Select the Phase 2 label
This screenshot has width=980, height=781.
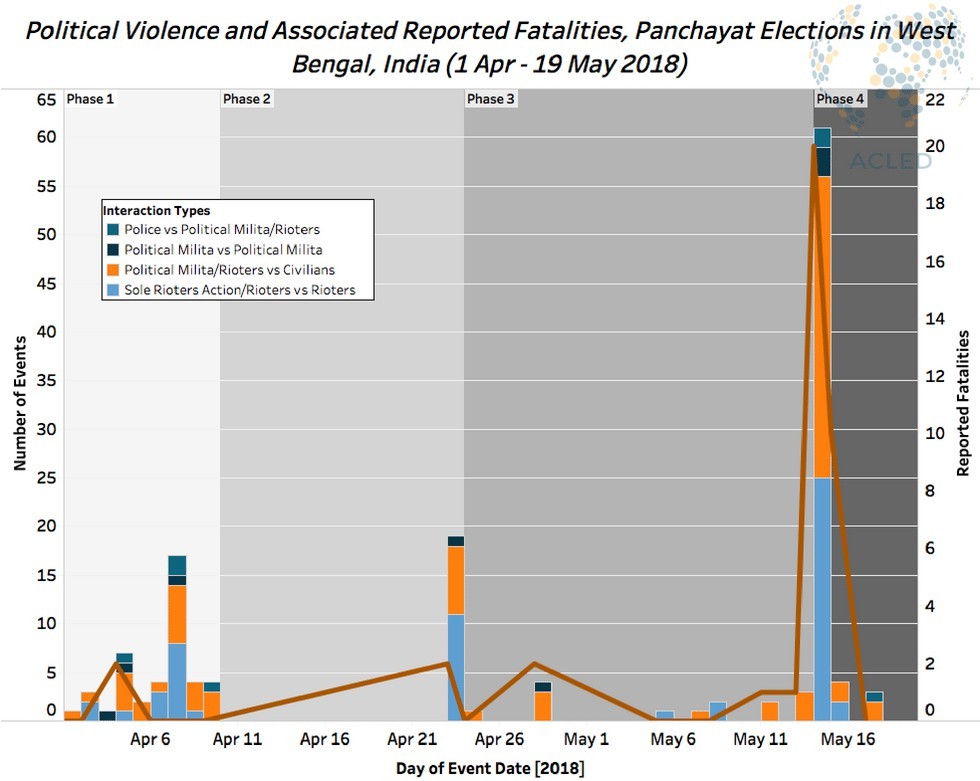pyautogui.click(x=247, y=99)
